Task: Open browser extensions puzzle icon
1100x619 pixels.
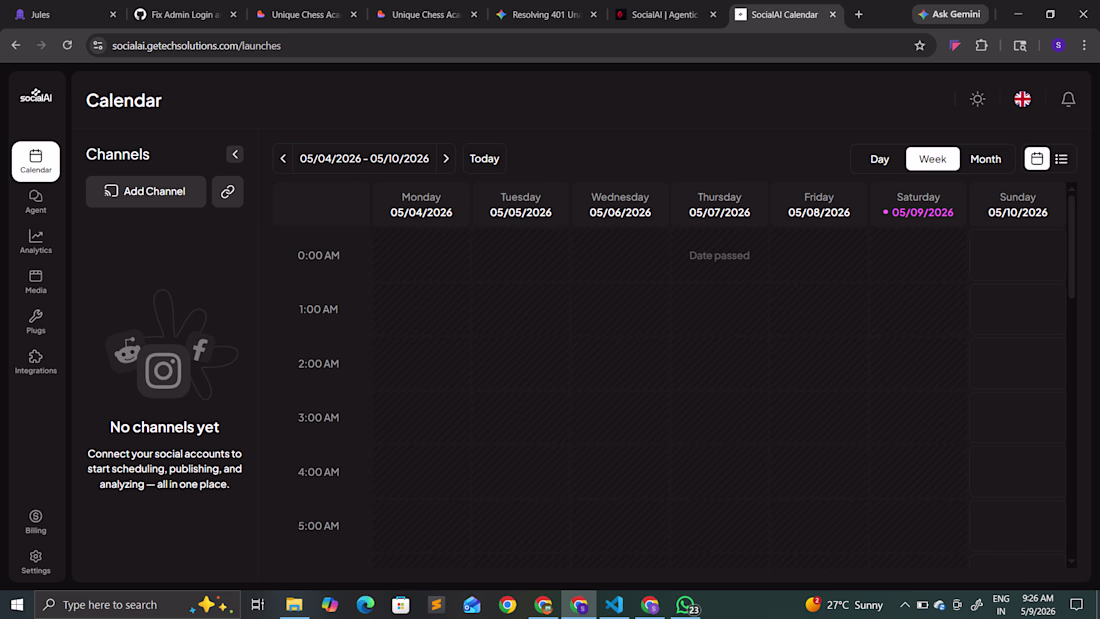Action: tap(981, 46)
